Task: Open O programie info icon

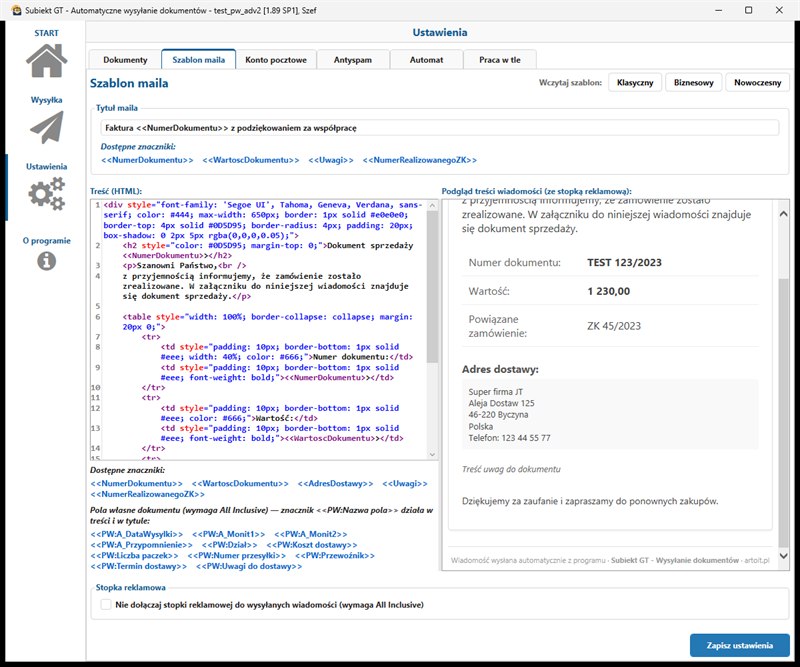Action: coord(46,261)
